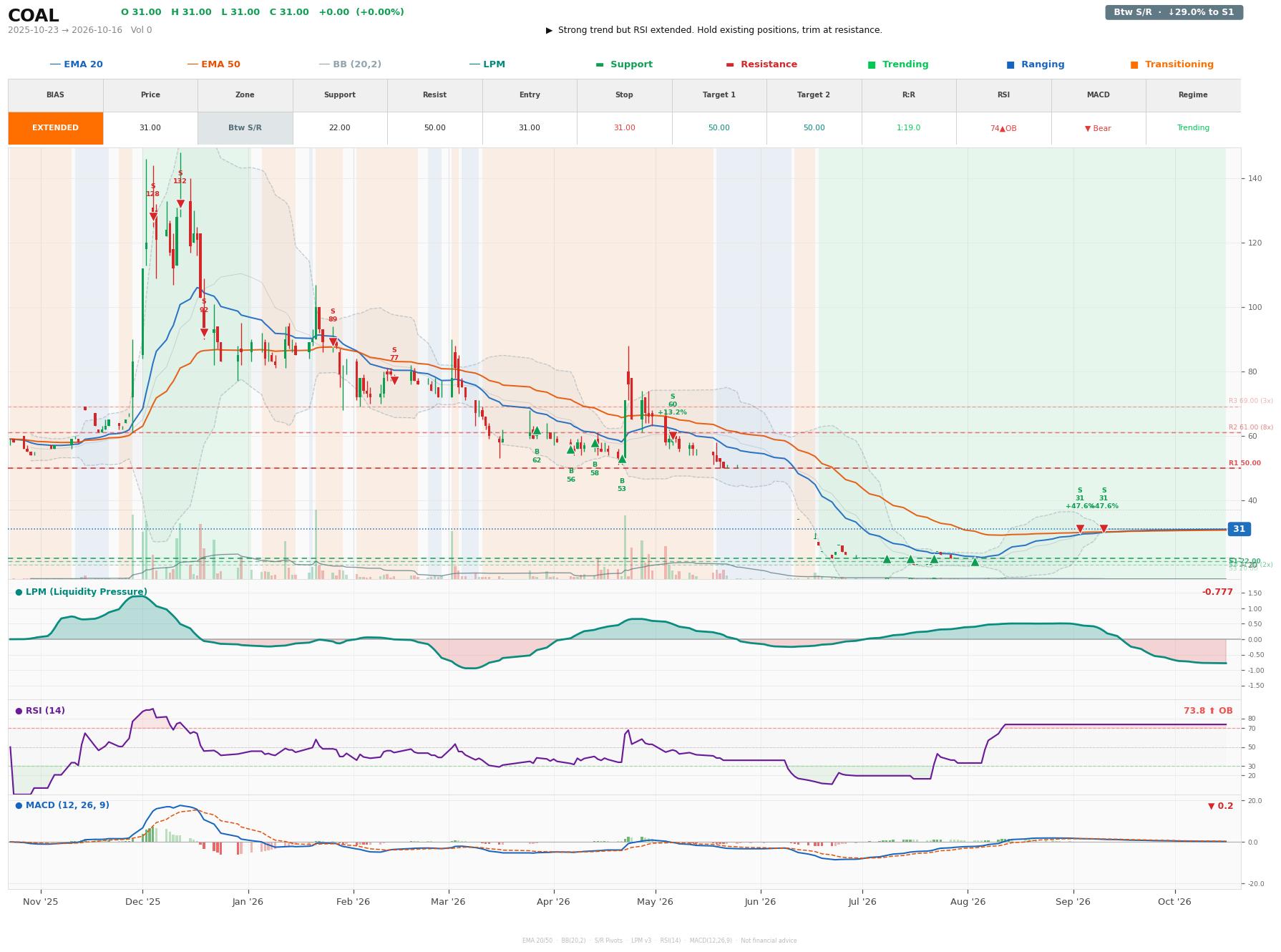Image resolution: width=1281 pixels, height=952 pixels.
Task: Click the COAL ticker symbol
Action: pyautogui.click(x=34, y=15)
